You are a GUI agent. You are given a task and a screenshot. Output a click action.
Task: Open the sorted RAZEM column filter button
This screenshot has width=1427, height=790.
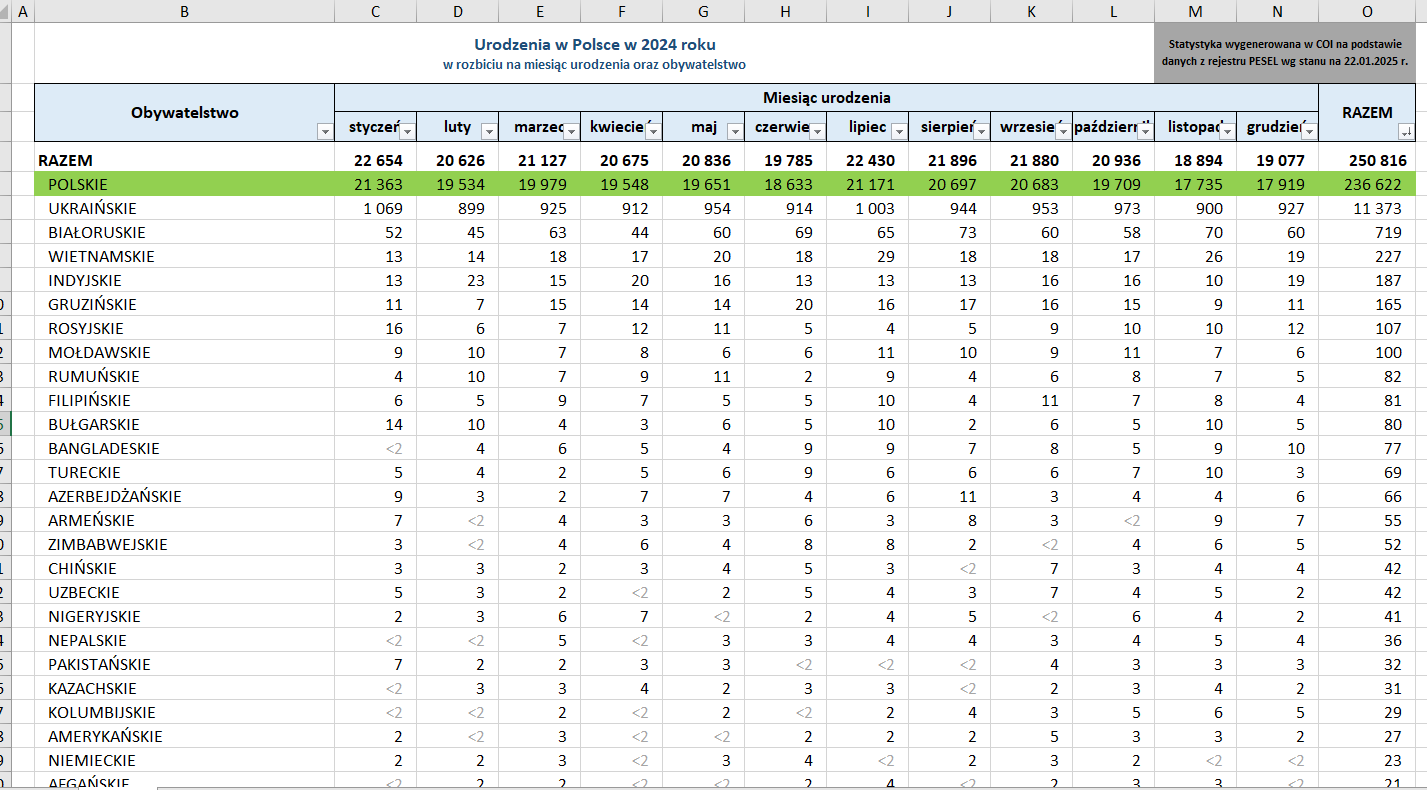click(1407, 131)
